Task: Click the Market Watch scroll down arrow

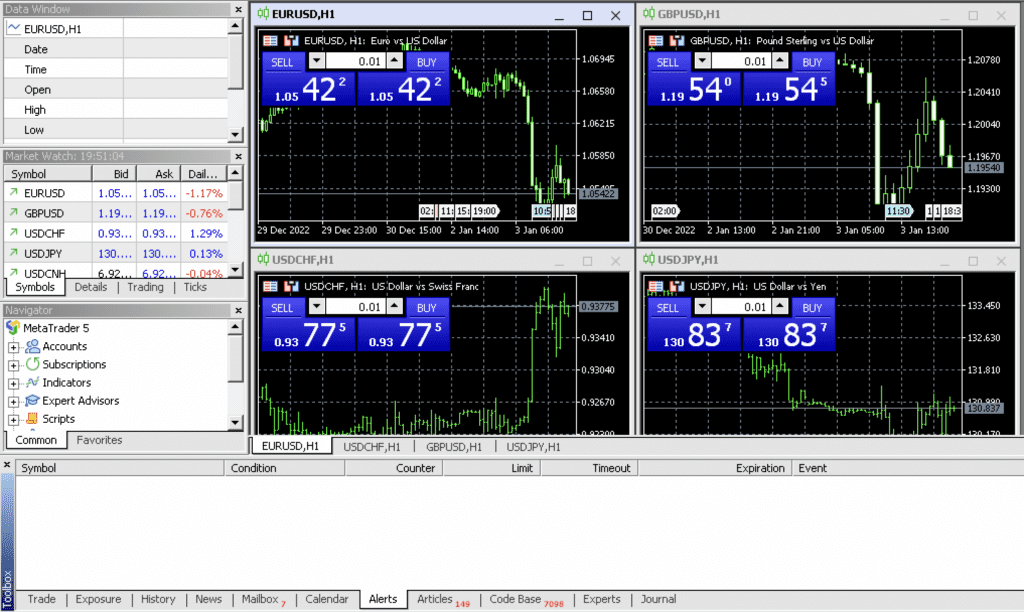Action: (236, 269)
